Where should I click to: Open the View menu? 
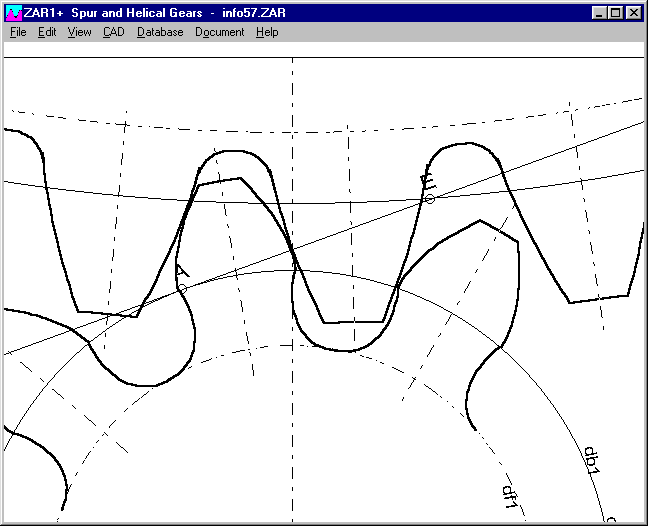pyautogui.click(x=79, y=32)
